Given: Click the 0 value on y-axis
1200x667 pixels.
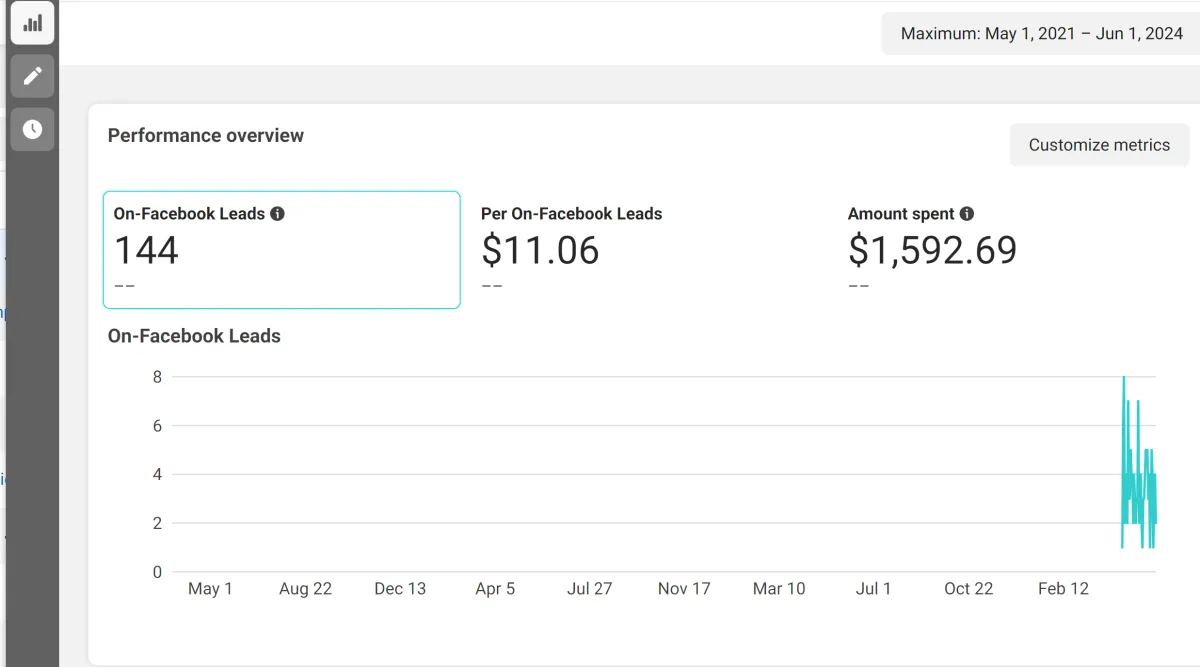Looking at the screenshot, I should click(157, 572).
